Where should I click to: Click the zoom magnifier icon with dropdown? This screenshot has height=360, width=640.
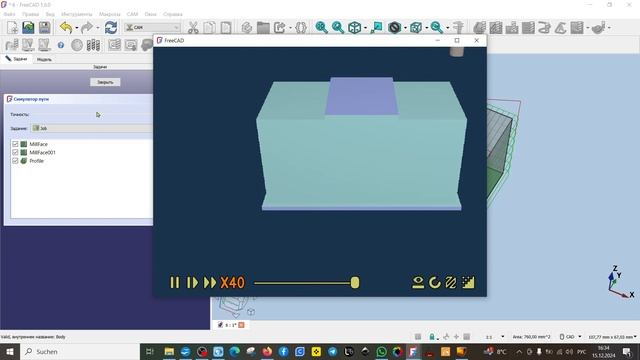tap(436, 27)
